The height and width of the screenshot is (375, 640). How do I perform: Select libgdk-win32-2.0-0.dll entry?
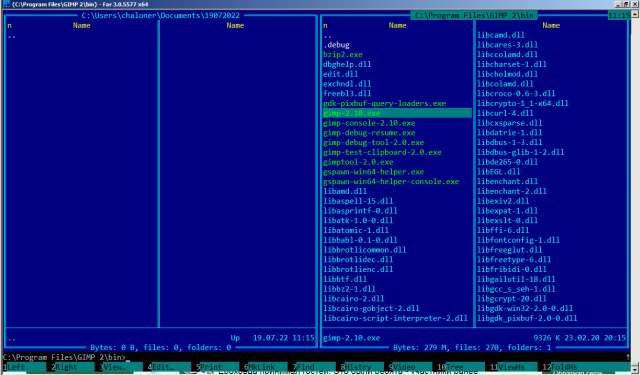pyautogui.click(x=525, y=308)
